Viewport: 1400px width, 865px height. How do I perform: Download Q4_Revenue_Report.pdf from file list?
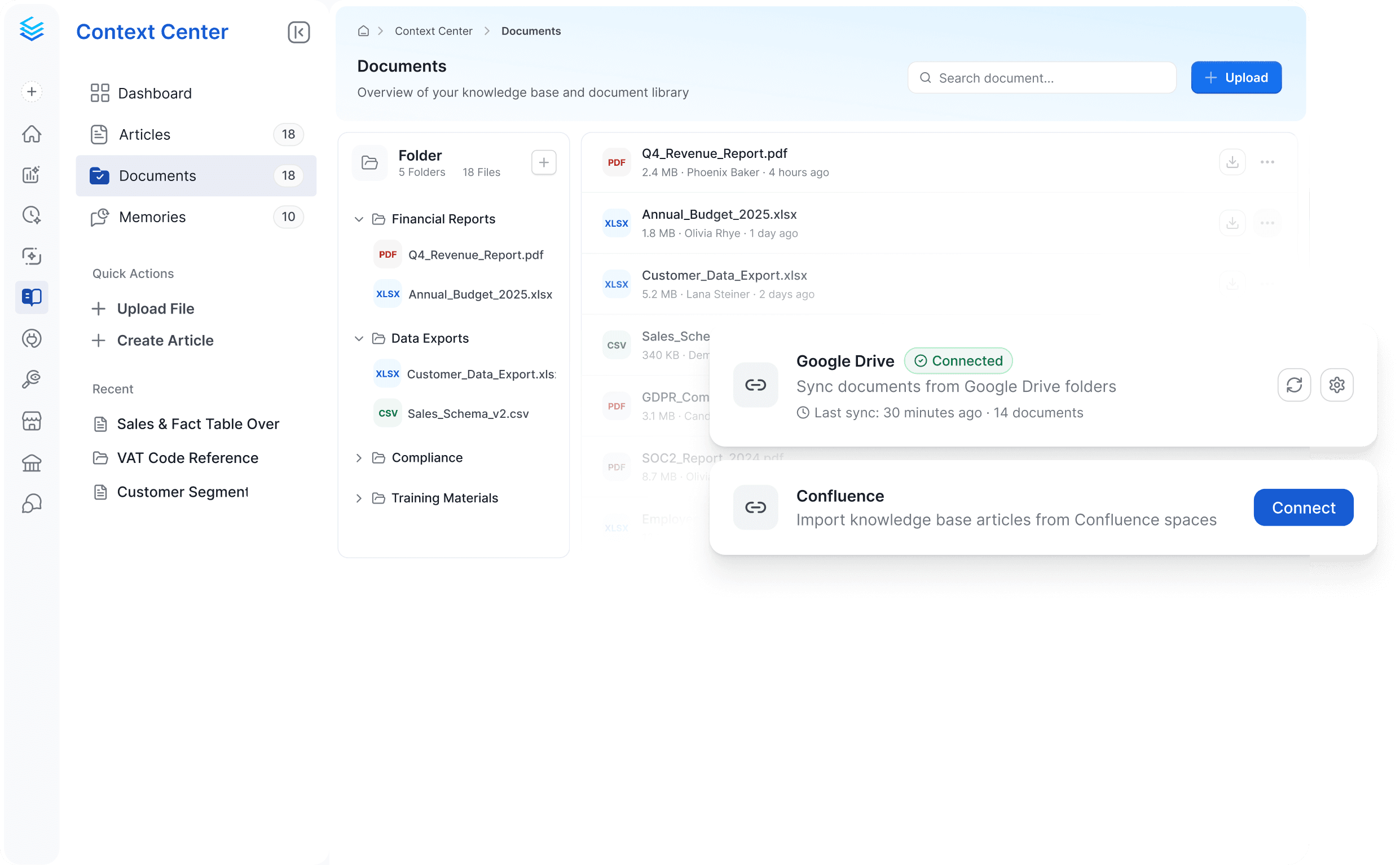[x=1232, y=162]
